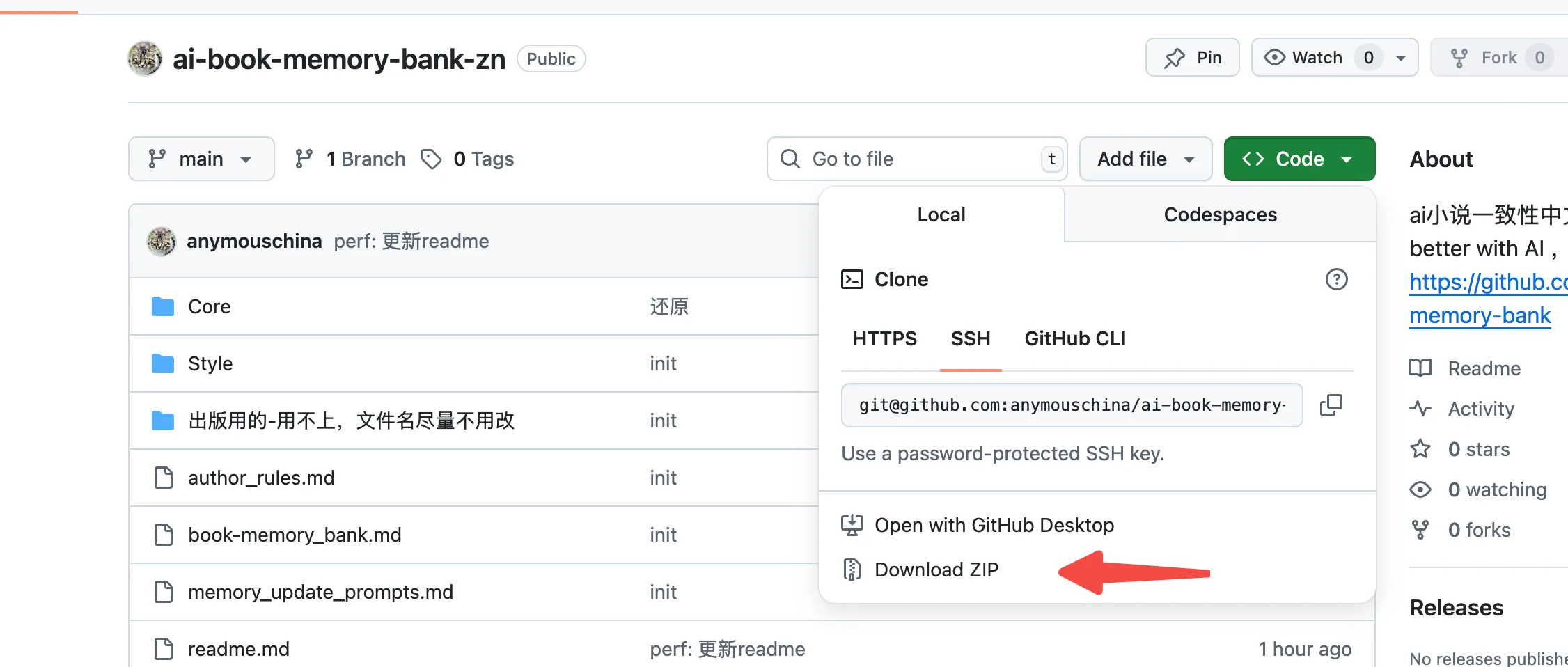1568x667 pixels.
Task: Open the 出版用的-用不上 folder
Action: point(352,421)
